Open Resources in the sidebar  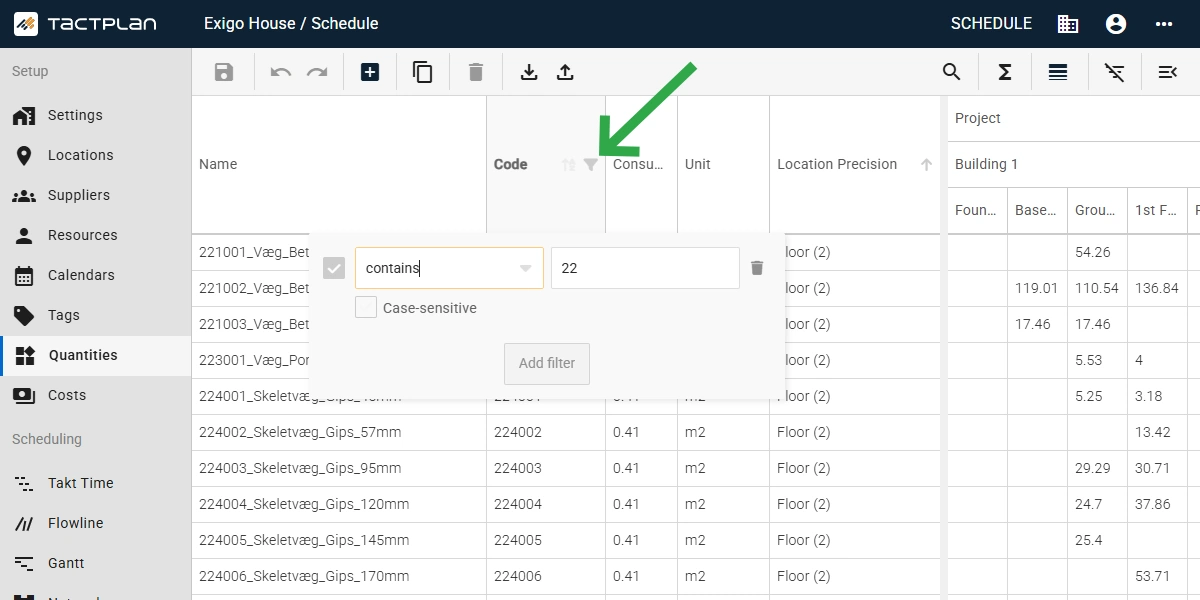[95, 235]
